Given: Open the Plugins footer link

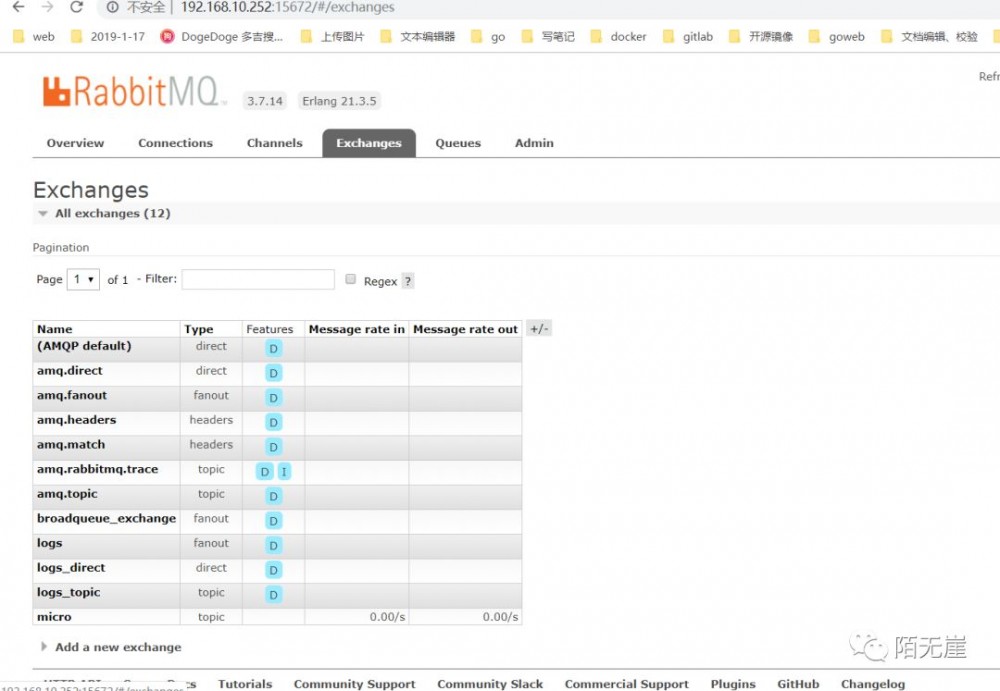Looking at the screenshot, I should pyautogui.click(x=733, y=683).
